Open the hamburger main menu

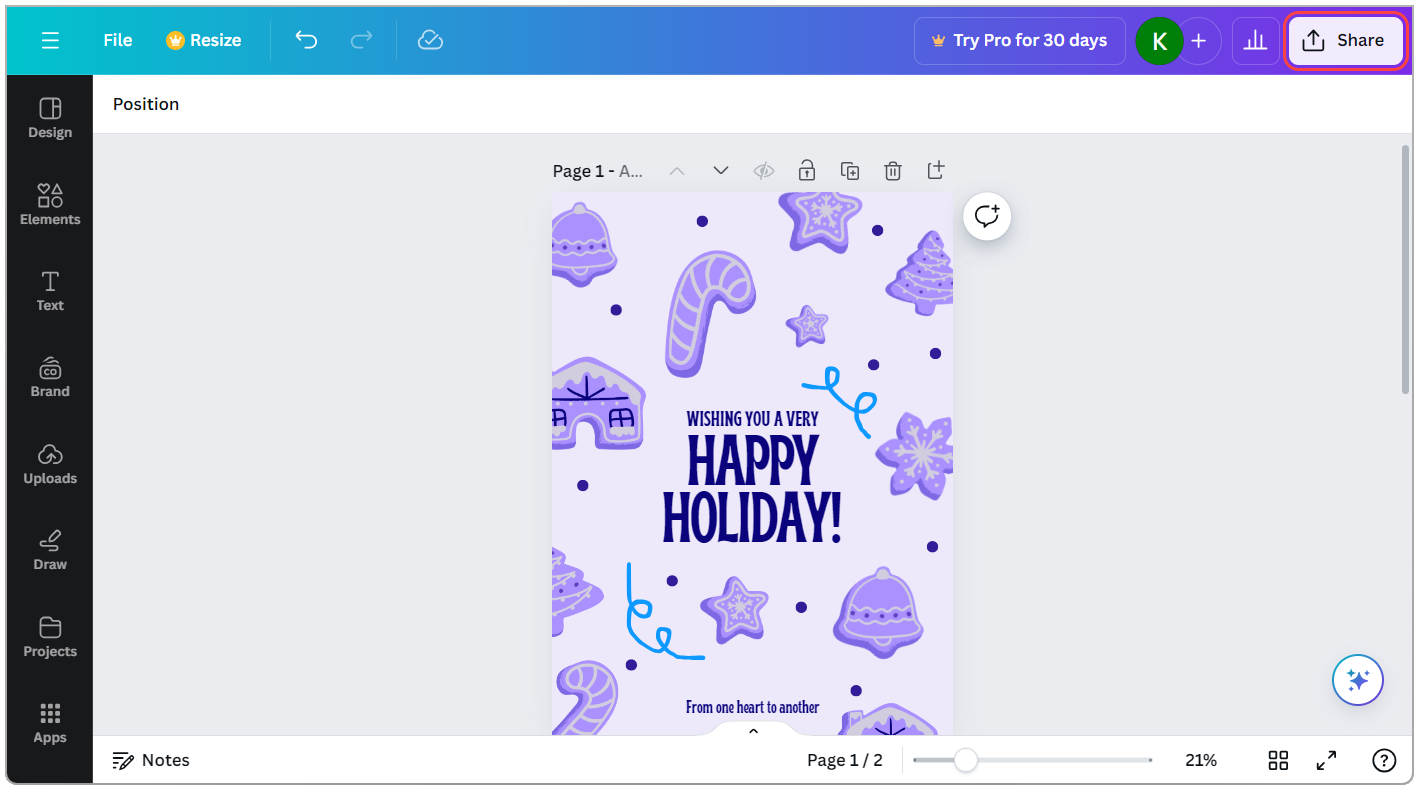coord(49,40)
